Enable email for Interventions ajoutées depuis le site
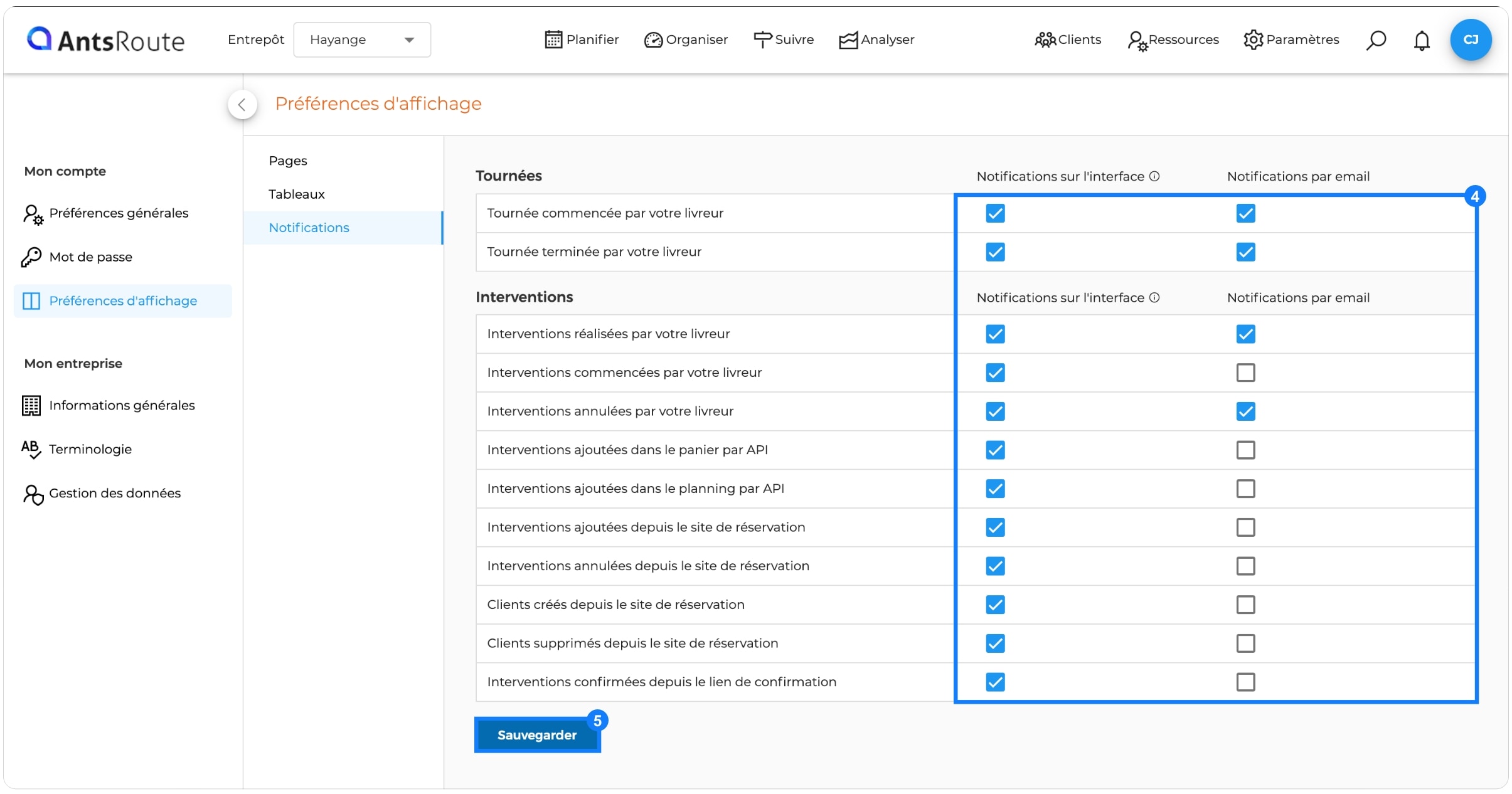The image size is (1512, 794). point(1245,527)
